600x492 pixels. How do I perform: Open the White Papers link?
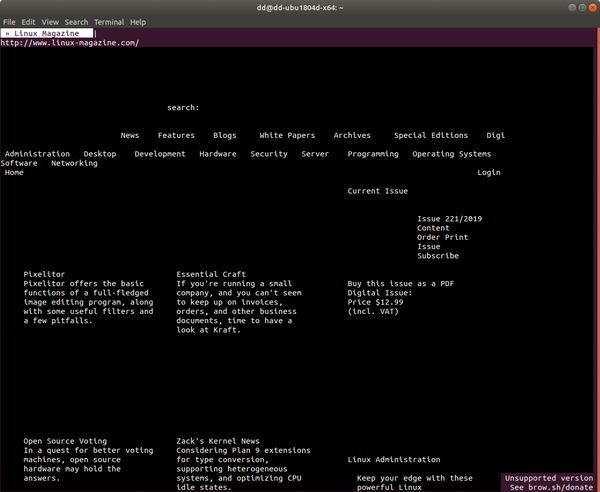click(x=287, y=135)
